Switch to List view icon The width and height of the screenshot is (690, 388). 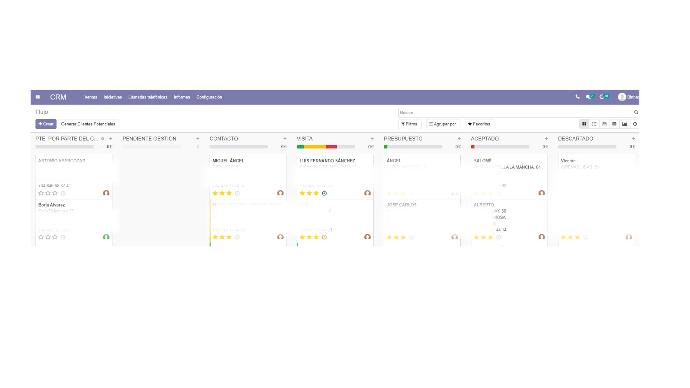(x=594, y=124)
